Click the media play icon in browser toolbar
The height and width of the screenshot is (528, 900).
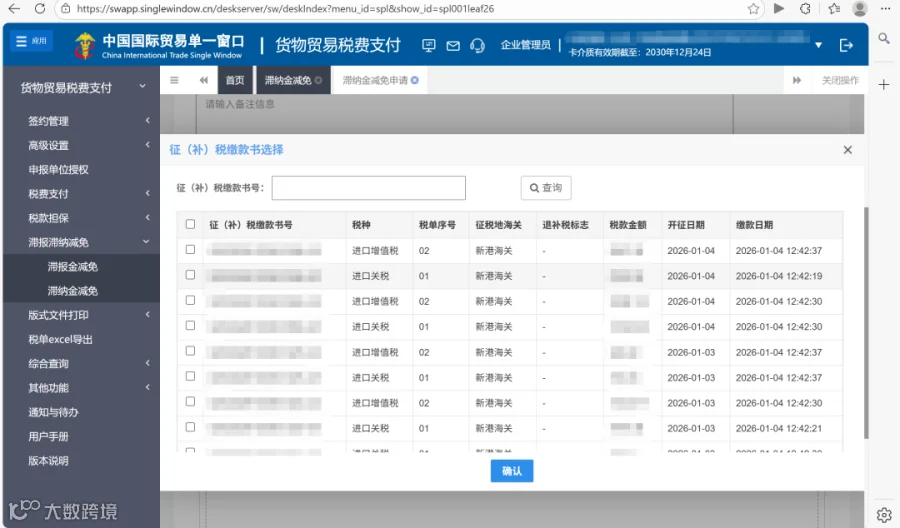point(779,9)
